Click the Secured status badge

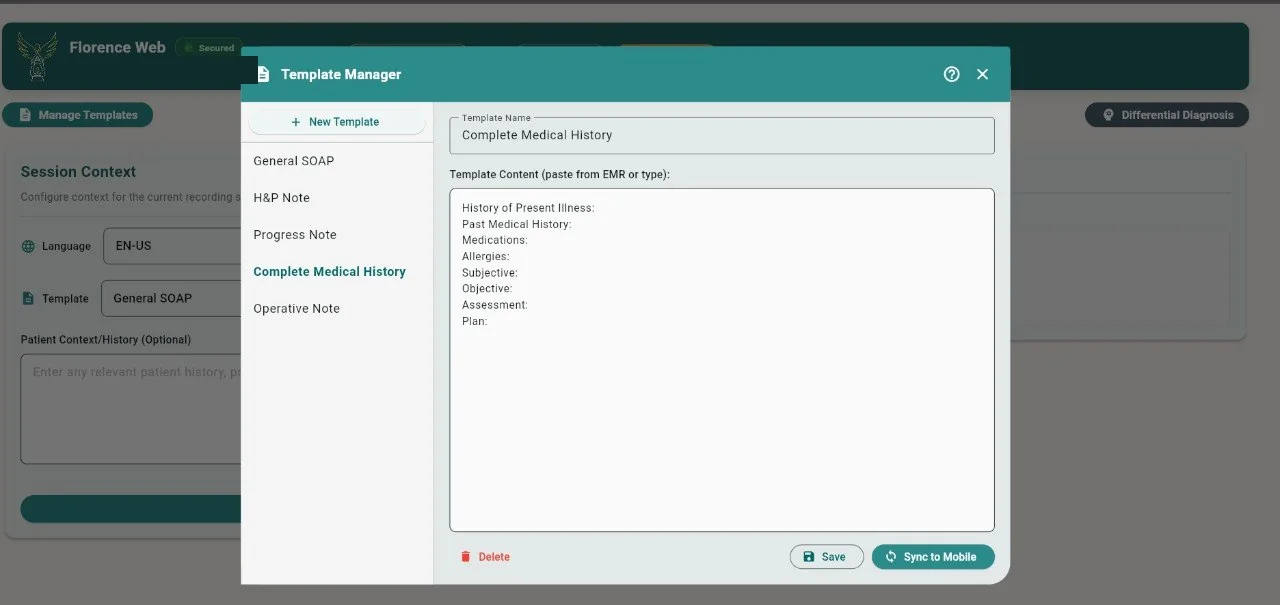click(209, 48)
